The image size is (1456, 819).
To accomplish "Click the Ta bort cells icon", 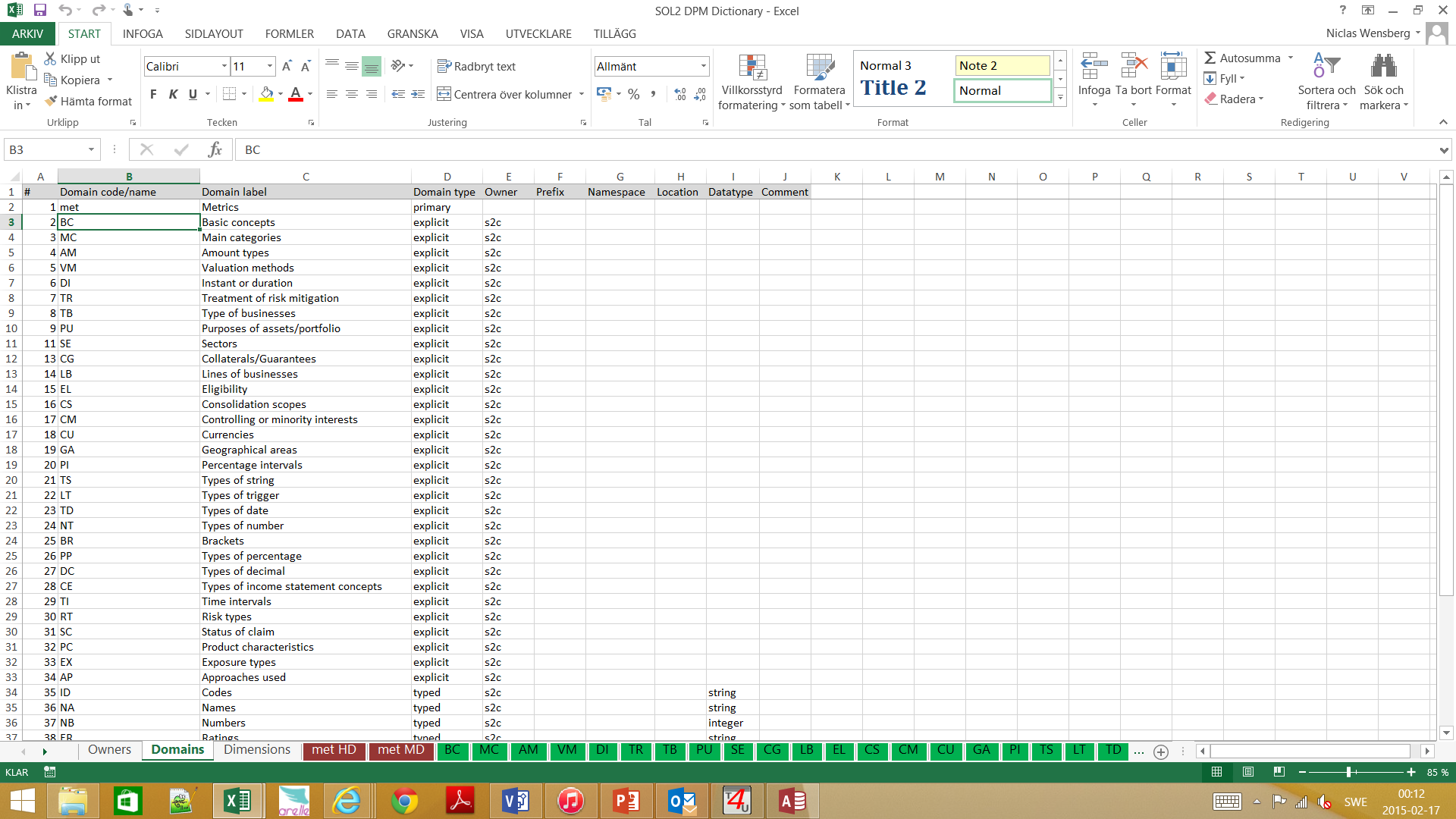I will 1134,66.
